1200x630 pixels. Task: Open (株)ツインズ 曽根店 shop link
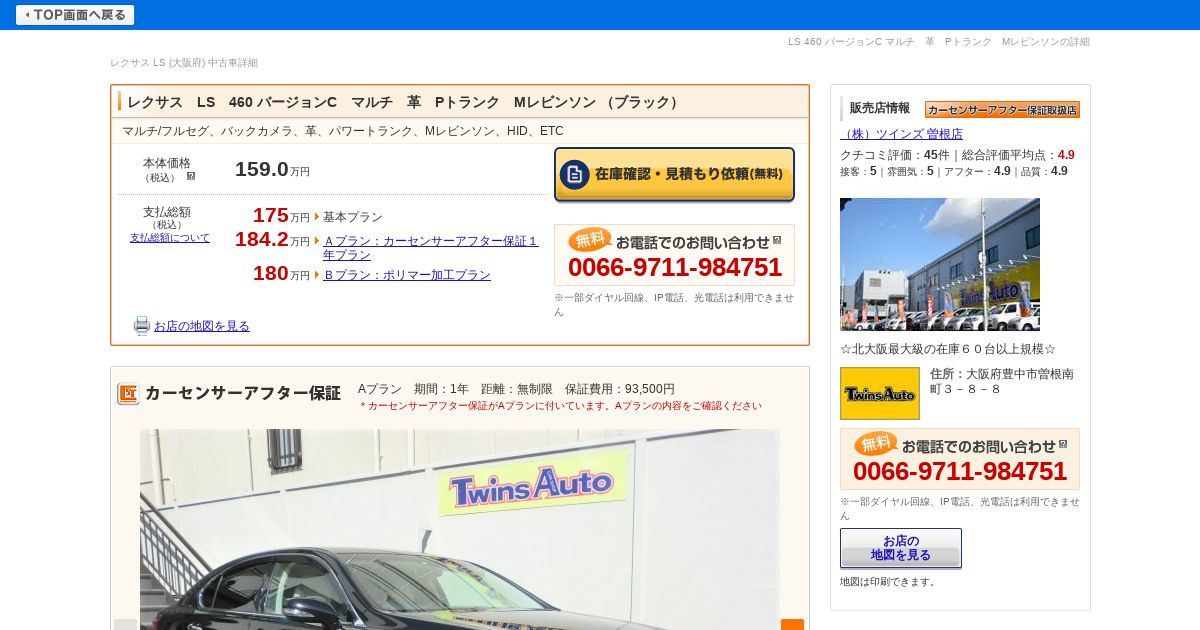(x=901, y=134)
